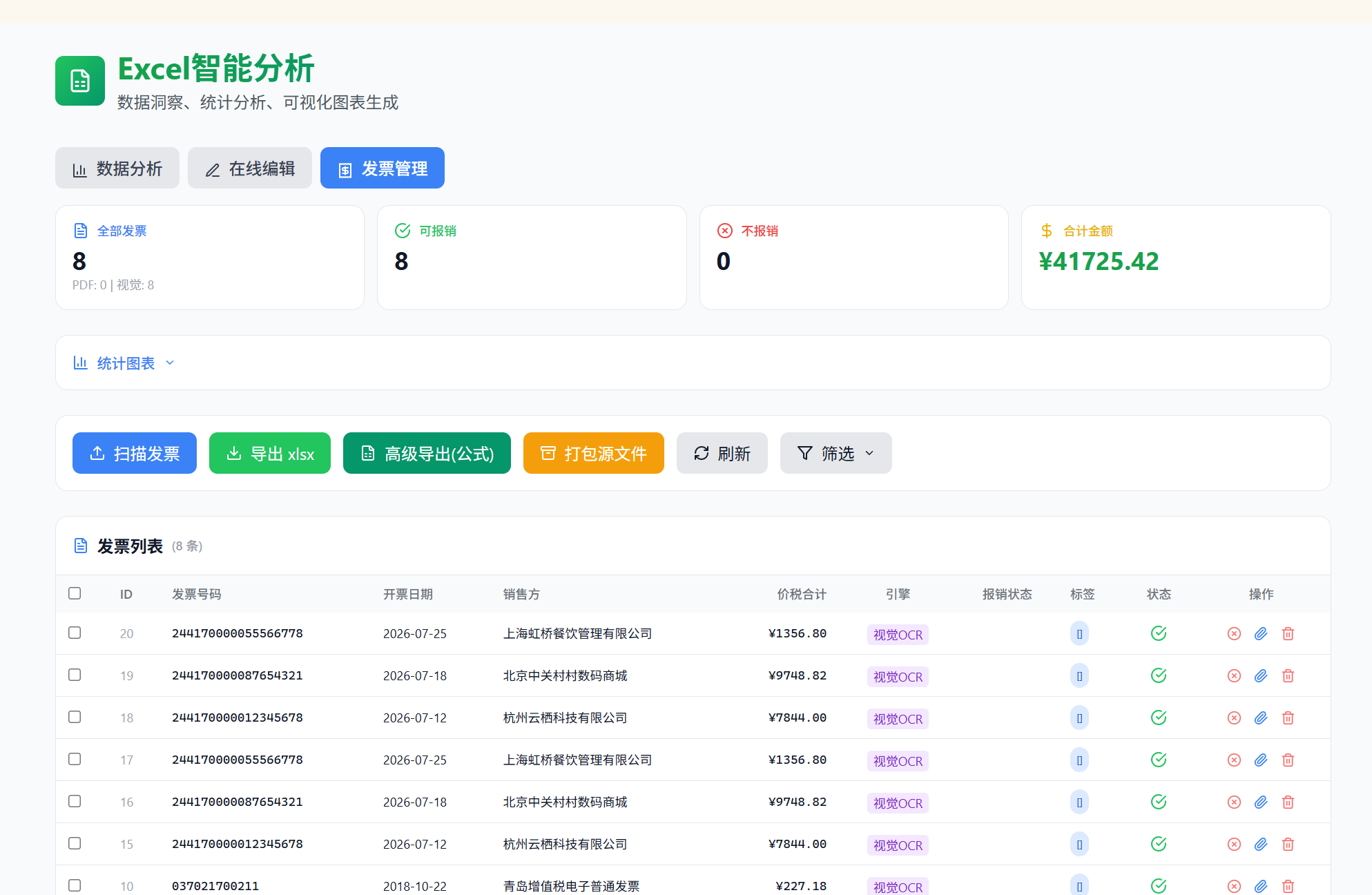Click the blue tag badge in row ID 17
This screenshot has width=1372, height=895.
point(1079,760)
